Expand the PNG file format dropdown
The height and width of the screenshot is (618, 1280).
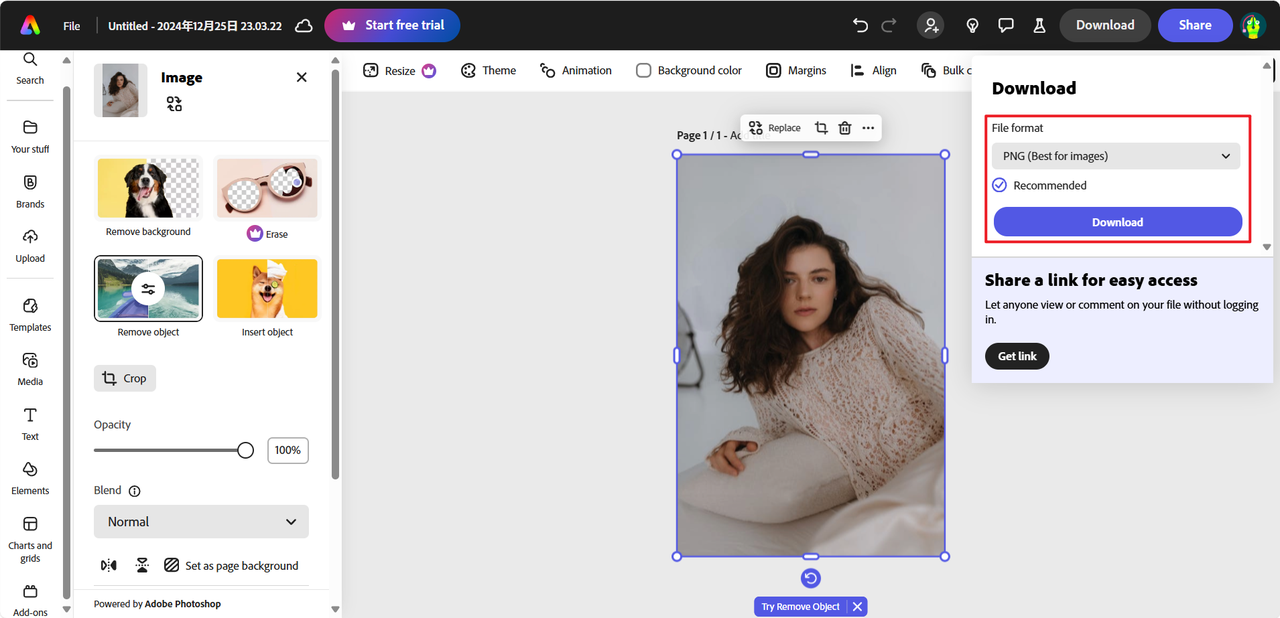pos(1116,156)
